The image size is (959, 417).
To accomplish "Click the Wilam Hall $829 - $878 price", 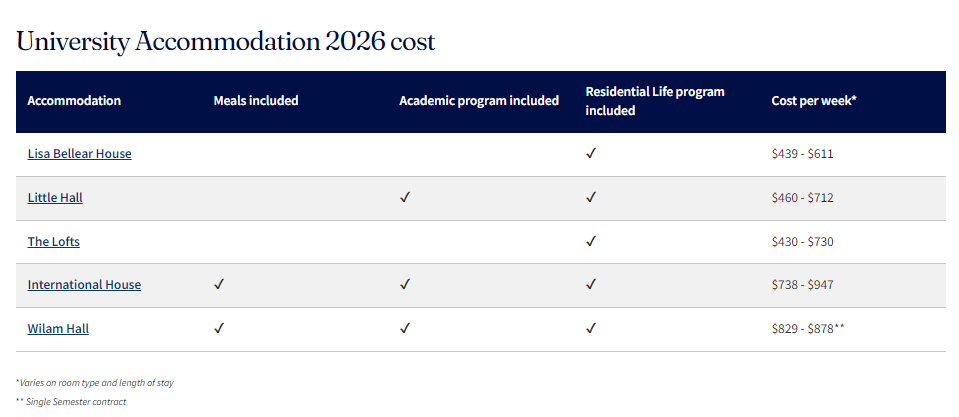I will [802, 329].
